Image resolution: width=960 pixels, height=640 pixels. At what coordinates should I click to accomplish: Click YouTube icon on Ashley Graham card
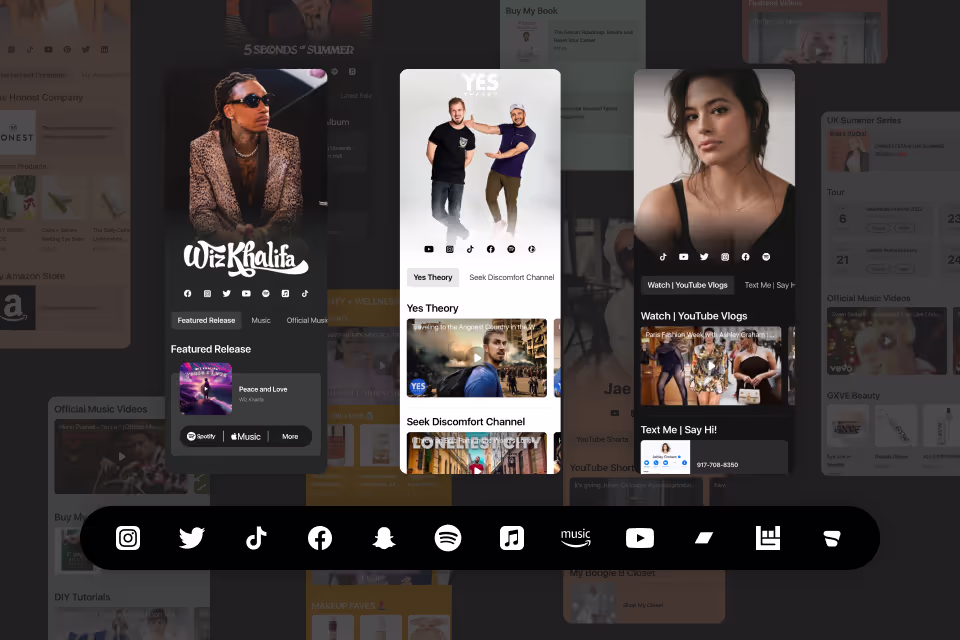click(683, 257)
